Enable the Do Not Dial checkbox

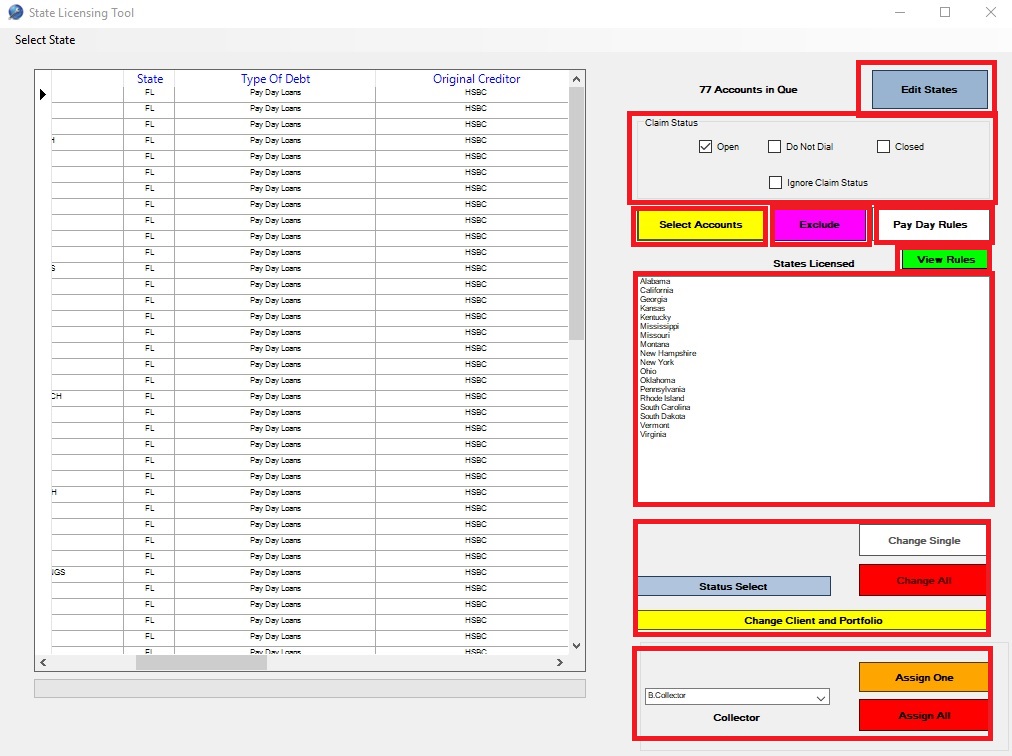[774, 146]
